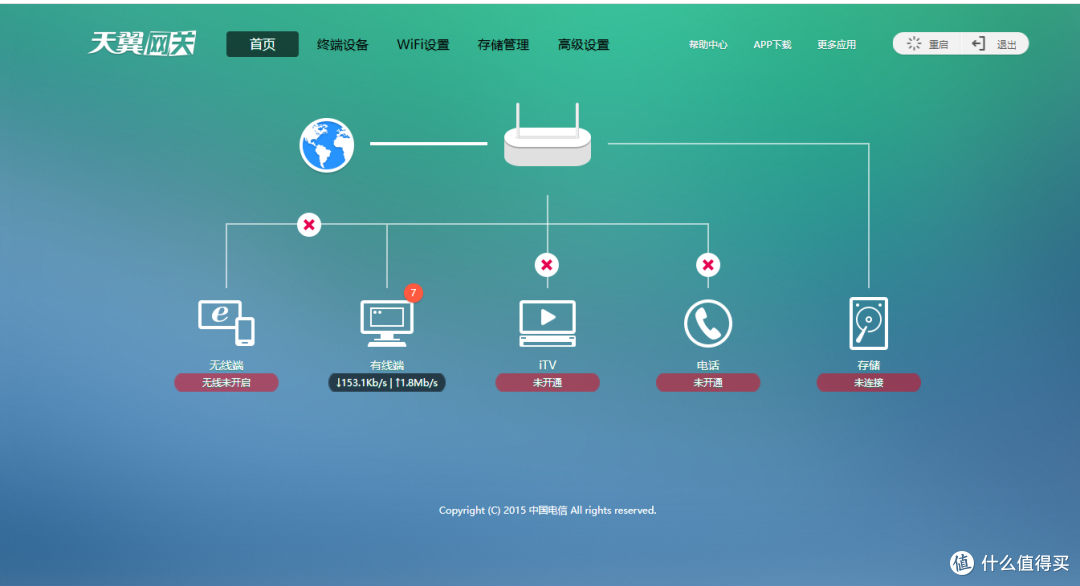This screenshot has height=586, width=1080.
Task: Open the 帮助中心 link
Action: [x=708, y=45]
